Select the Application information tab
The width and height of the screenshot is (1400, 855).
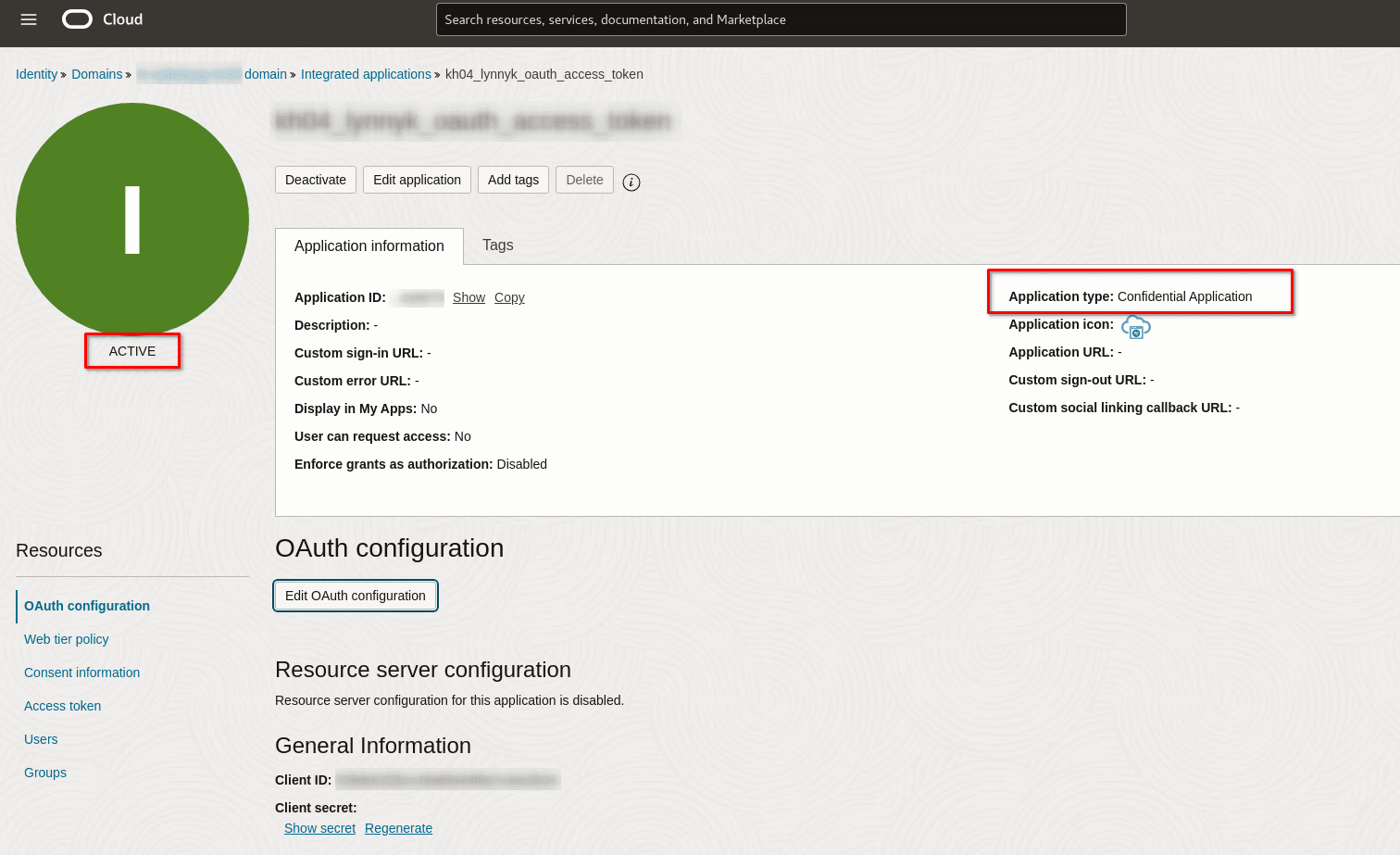tap(368, 245)
